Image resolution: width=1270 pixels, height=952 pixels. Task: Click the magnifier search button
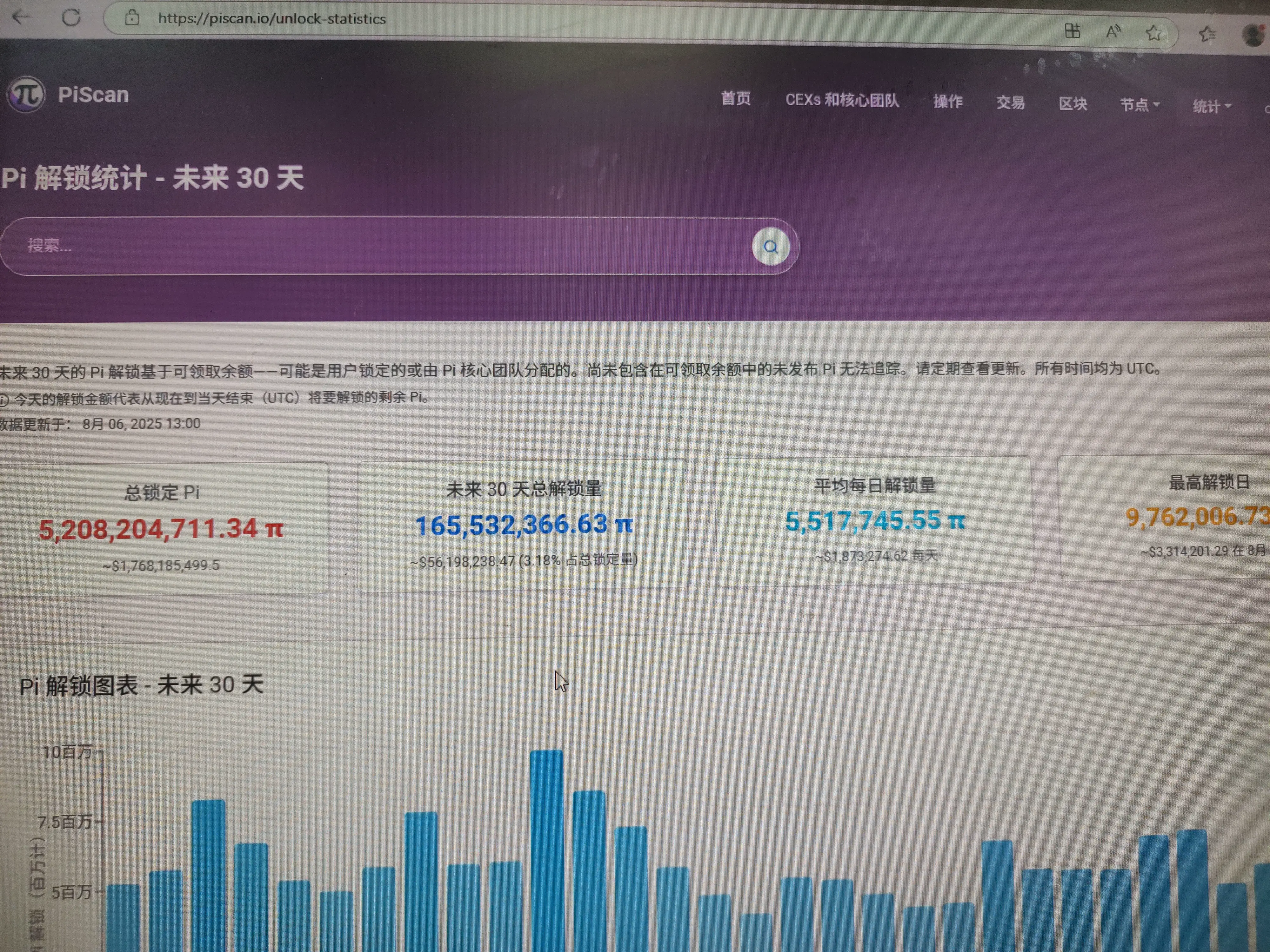(x=771, y=247)
